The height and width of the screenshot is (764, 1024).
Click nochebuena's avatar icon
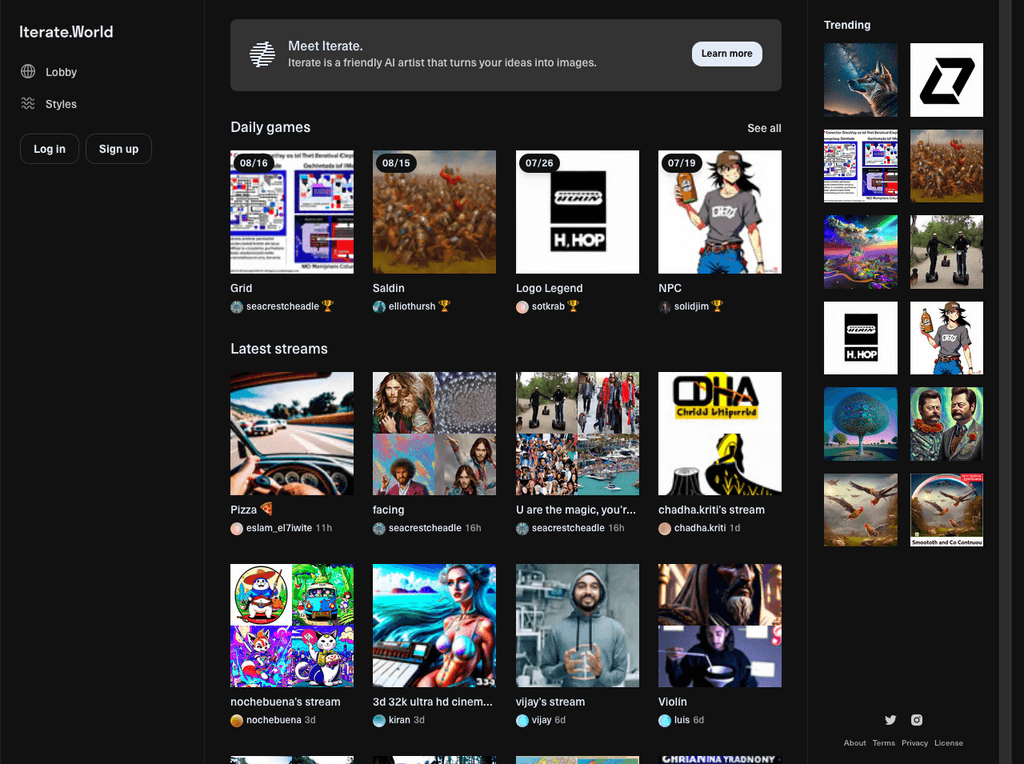coord(236,720)
